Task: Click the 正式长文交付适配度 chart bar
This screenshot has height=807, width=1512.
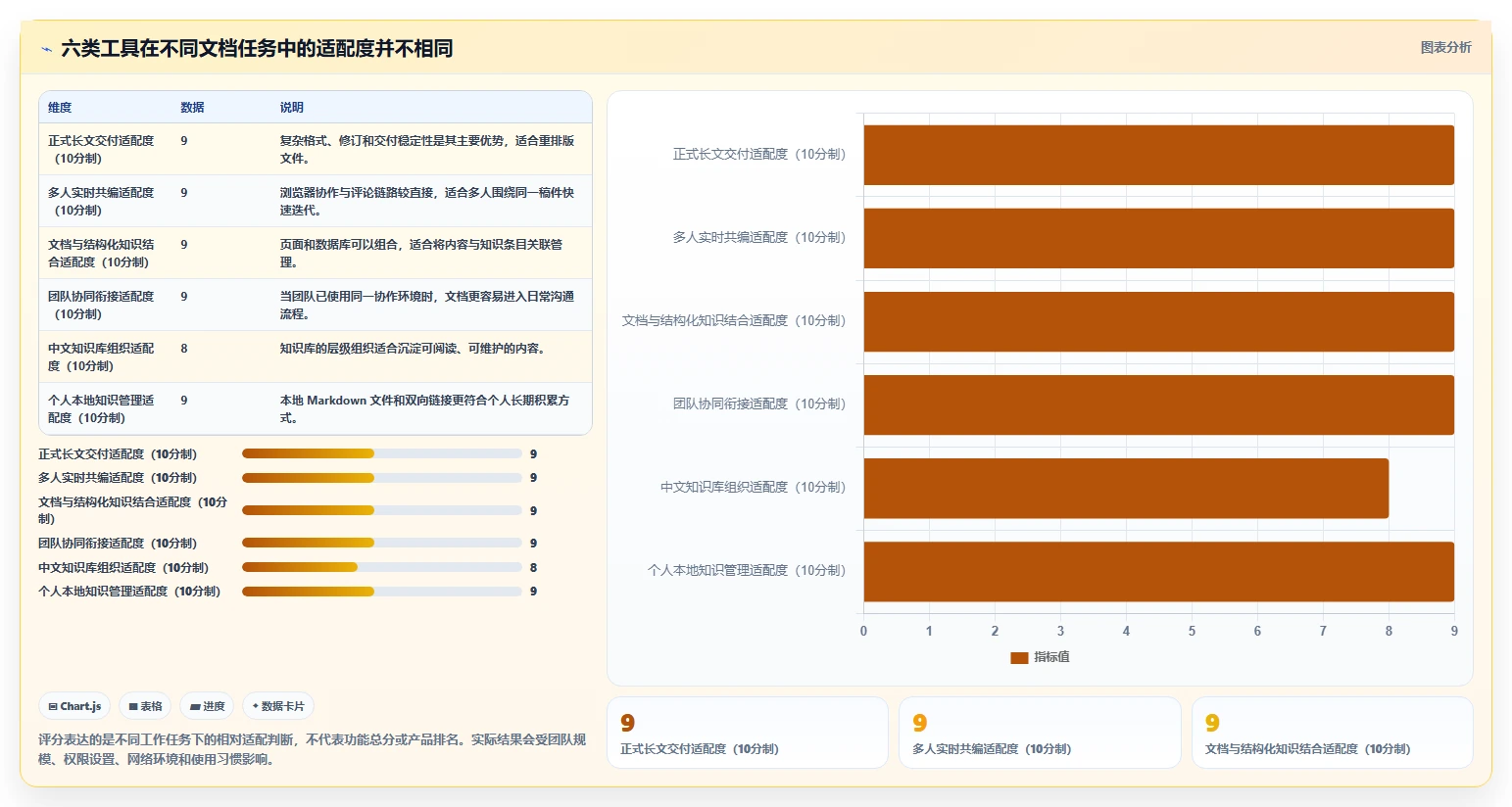Action: pyautogui.click(x=1158, y=155)
